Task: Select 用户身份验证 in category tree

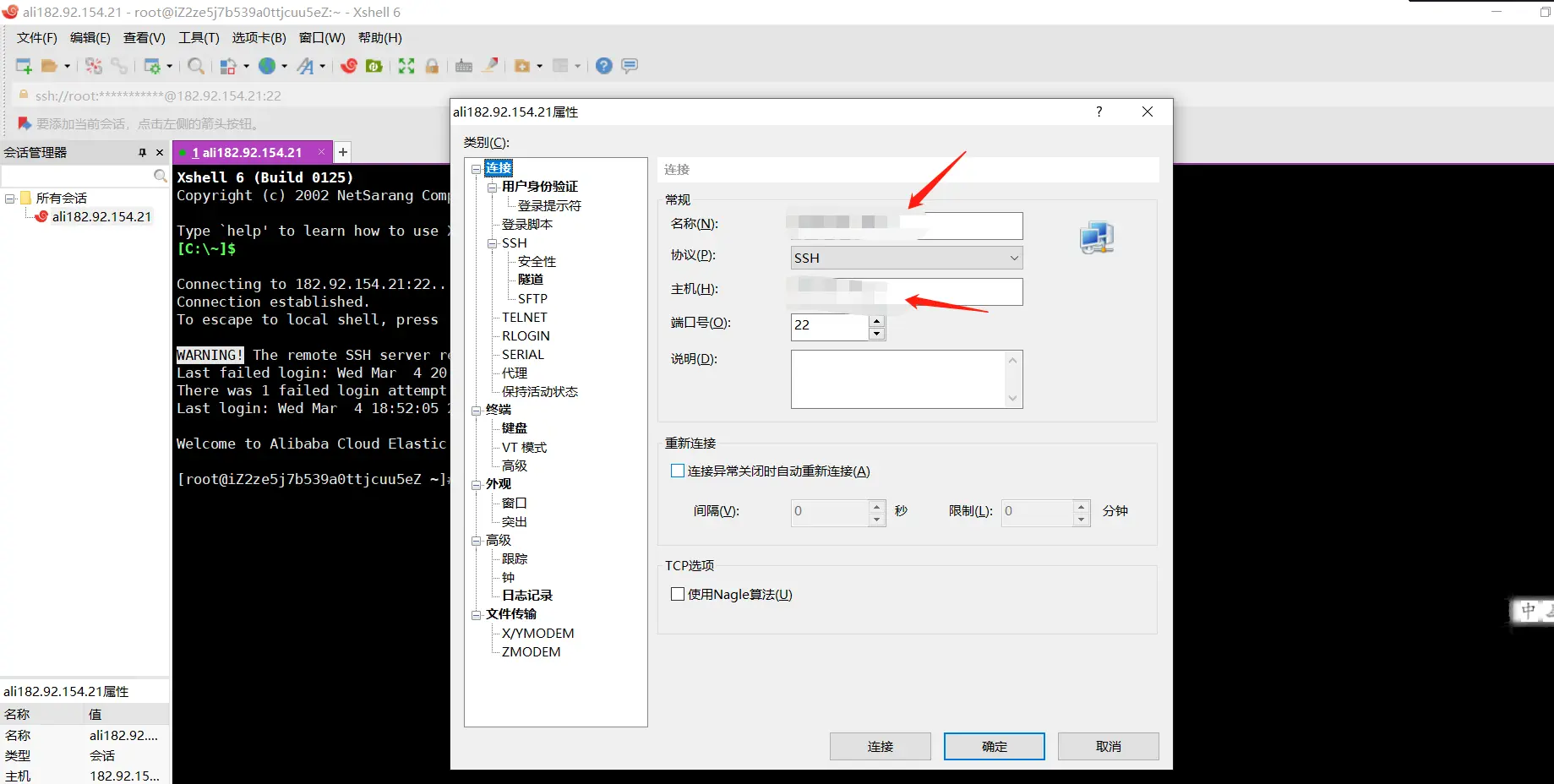Action: coord(540,187)
